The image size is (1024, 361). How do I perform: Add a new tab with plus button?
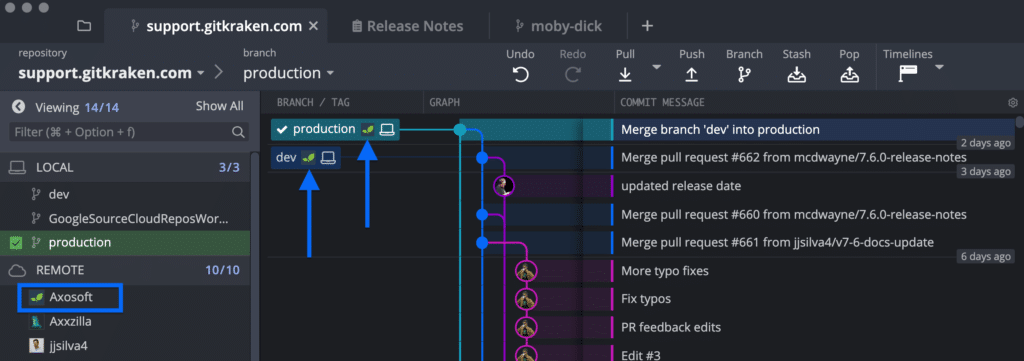647,26
